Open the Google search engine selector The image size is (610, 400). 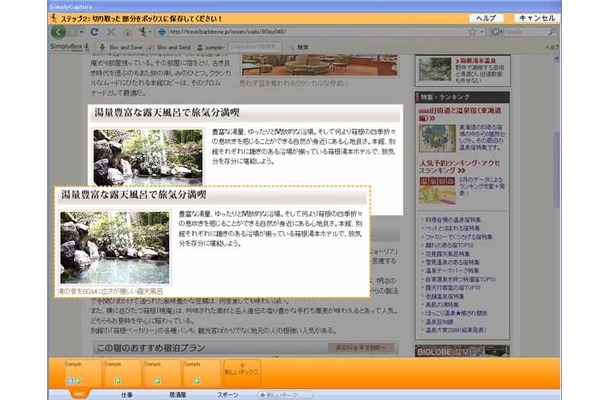pyautogui.click(x=497, y=32)
